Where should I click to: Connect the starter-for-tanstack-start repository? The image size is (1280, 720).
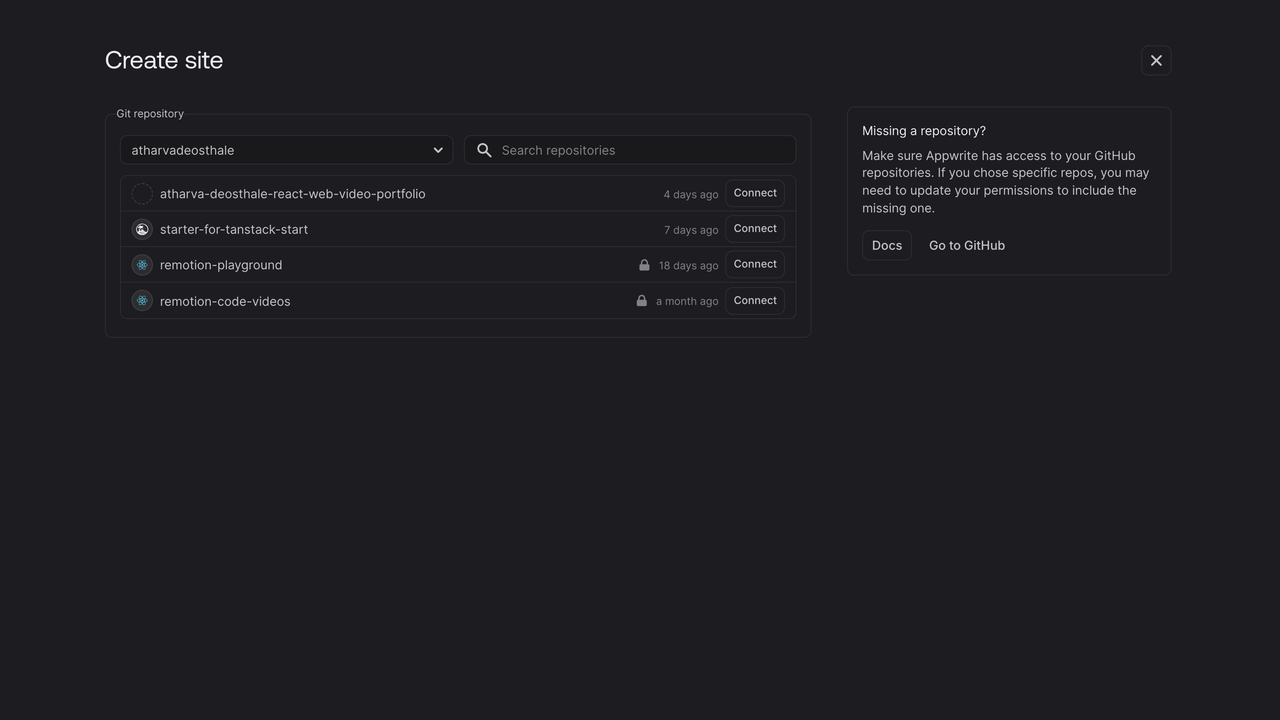[x=754, y=228]
